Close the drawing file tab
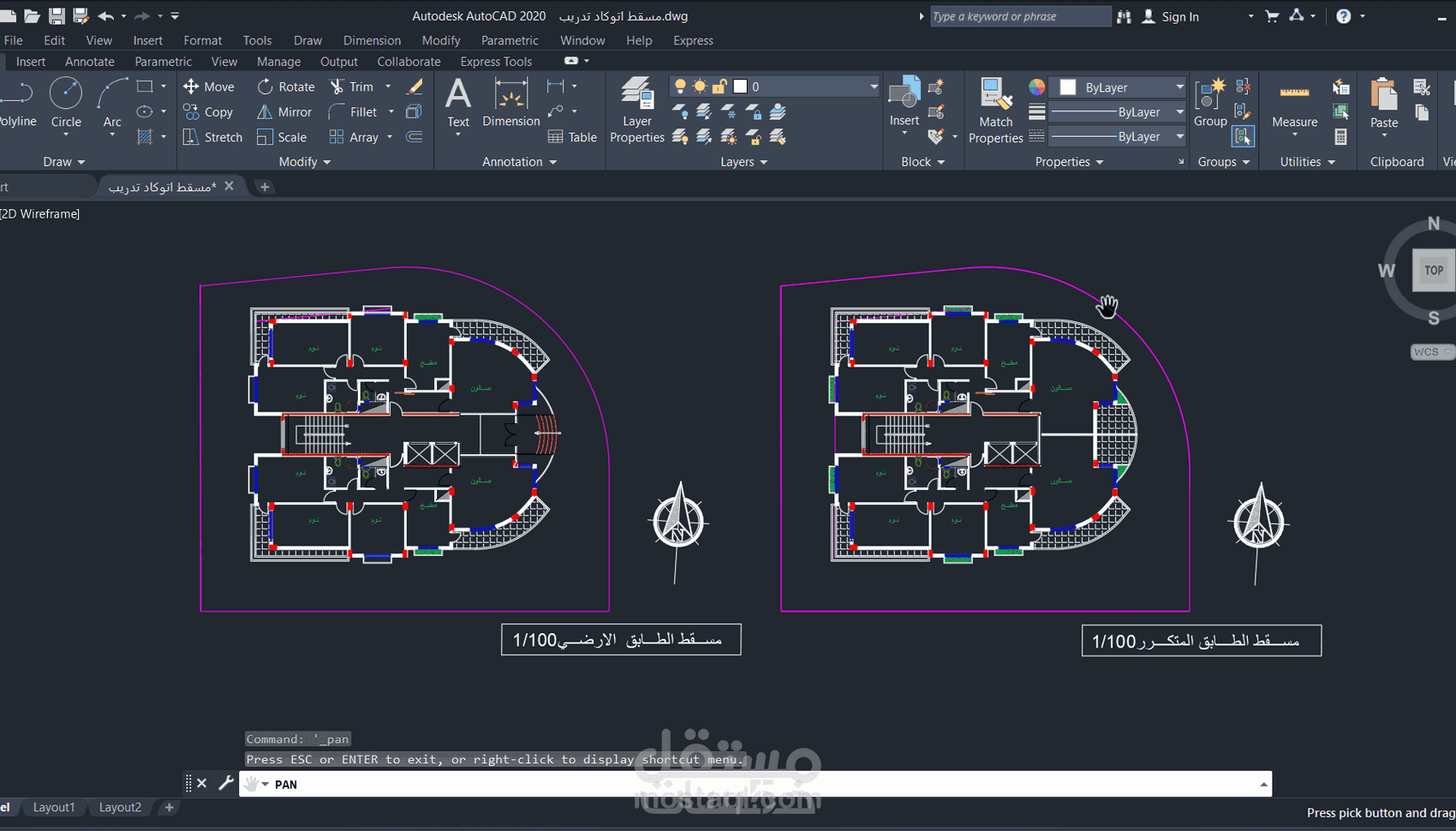This screenshot has width=1456, height=831. [229, 186]
